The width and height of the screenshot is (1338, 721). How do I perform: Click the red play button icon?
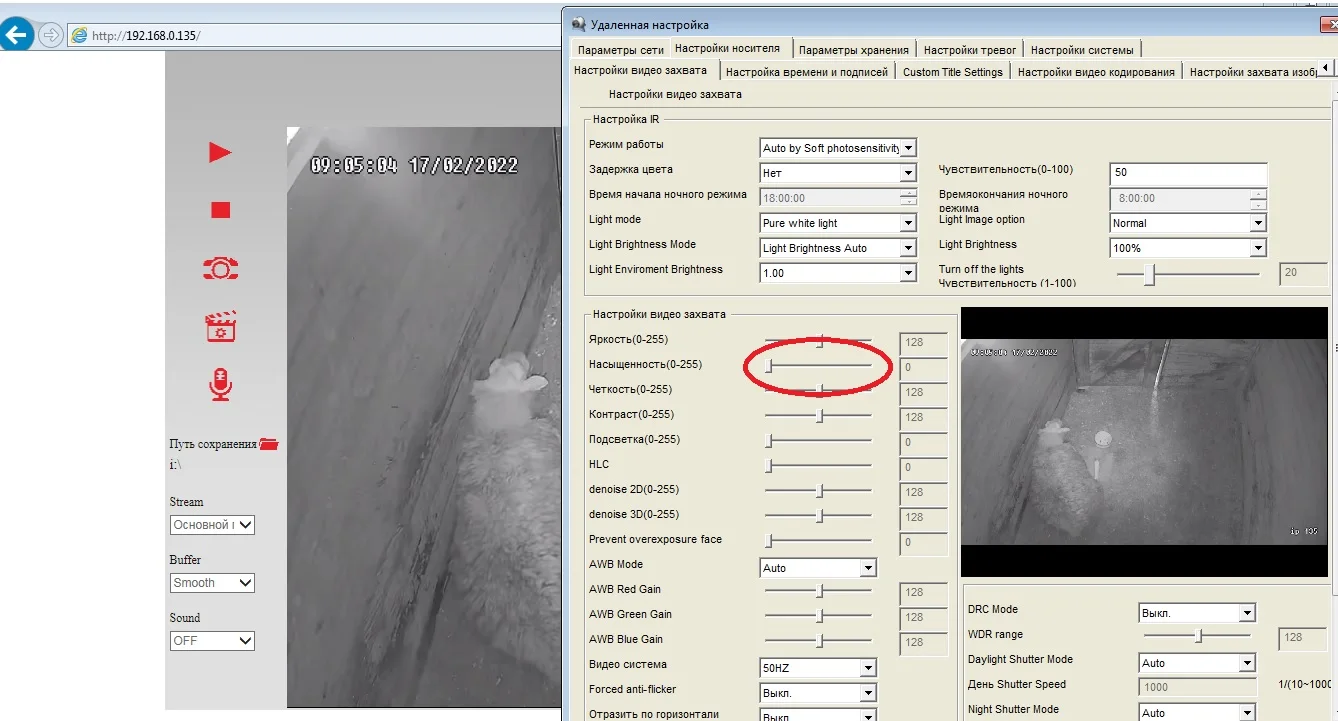(x=220, y=152)
